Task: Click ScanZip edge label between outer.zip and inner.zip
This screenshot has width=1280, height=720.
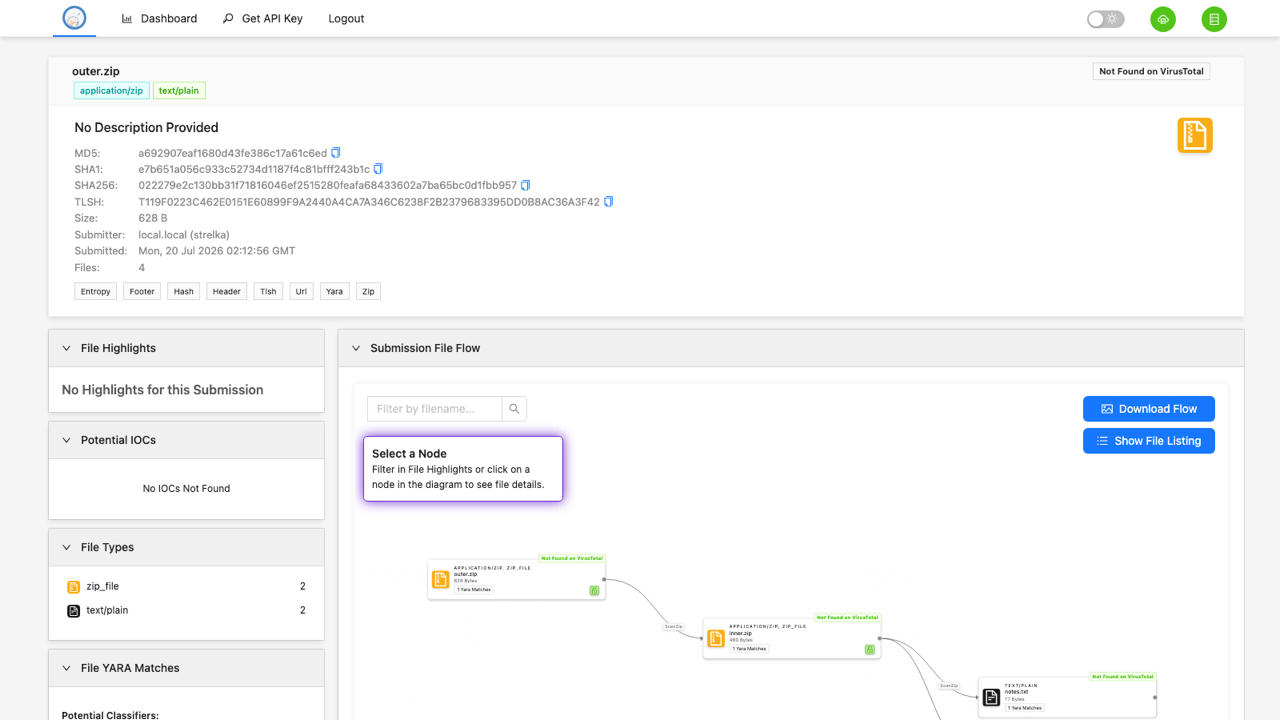Action: tap(674, 626)
